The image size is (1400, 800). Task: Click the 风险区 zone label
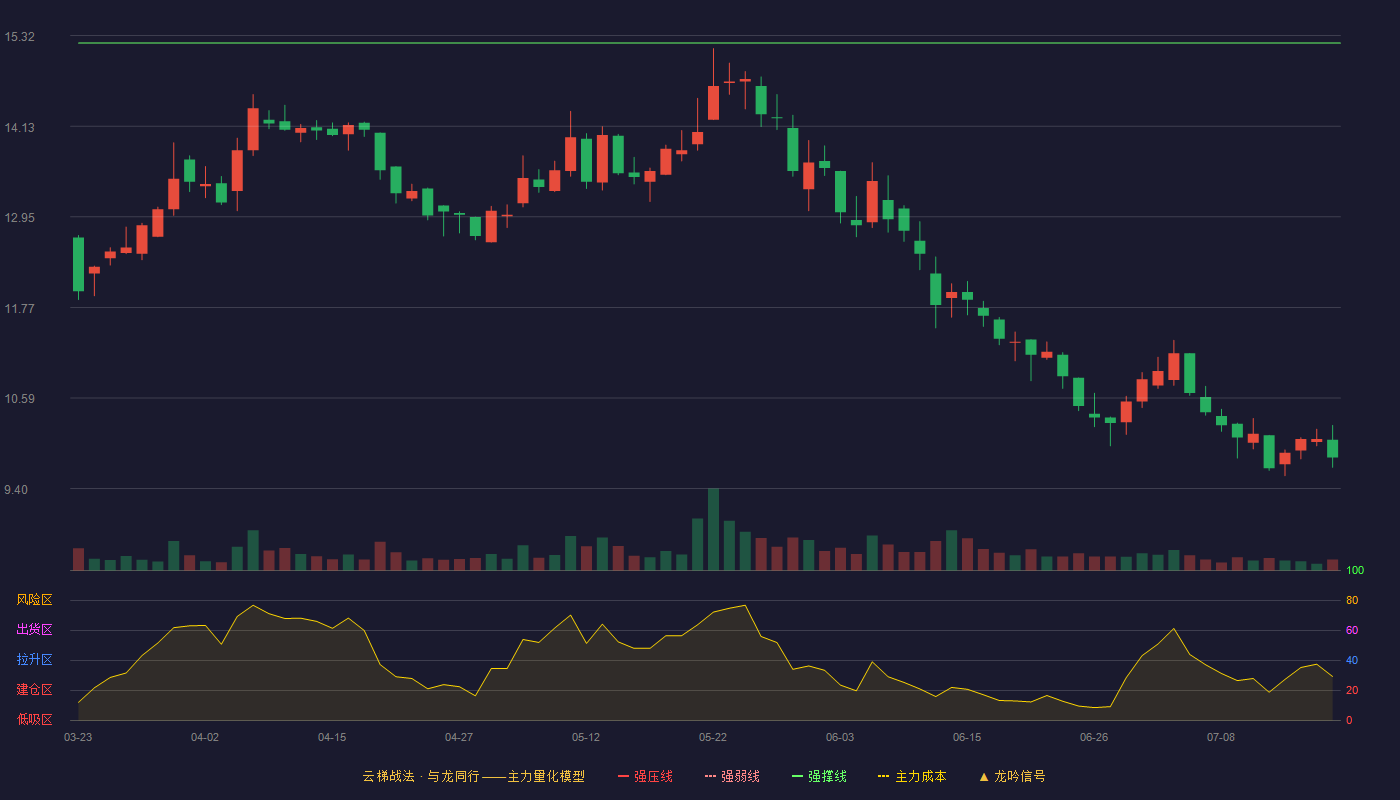click(35, 600)
